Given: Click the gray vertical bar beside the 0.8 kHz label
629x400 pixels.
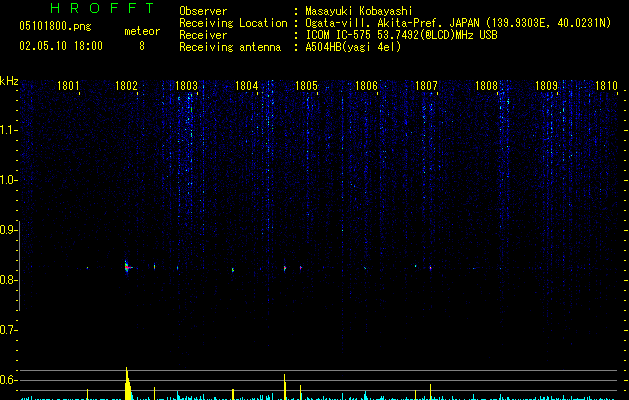Looking at the screenshot, I should point(20,265).
